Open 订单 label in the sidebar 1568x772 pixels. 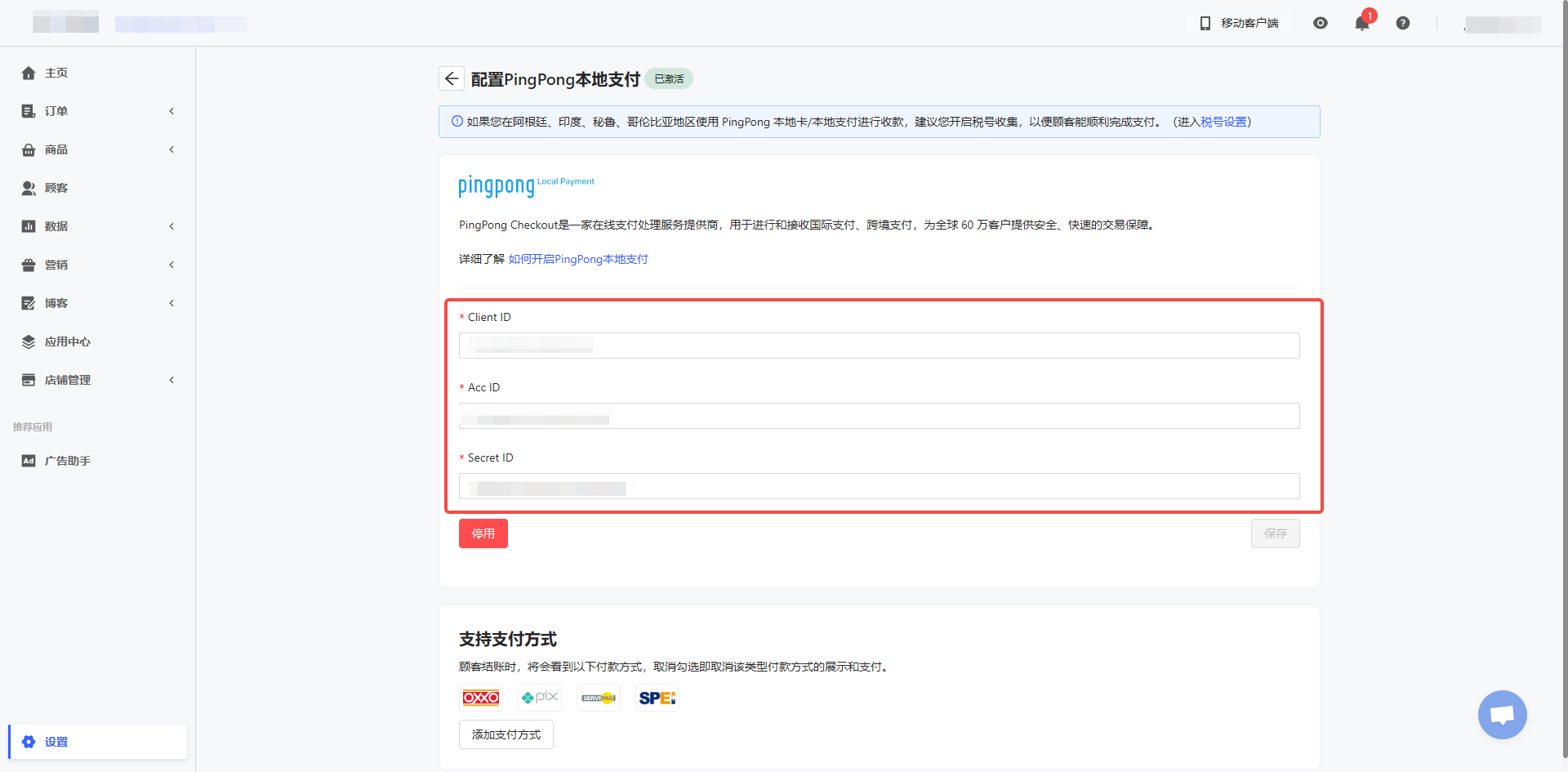[56, 111]
